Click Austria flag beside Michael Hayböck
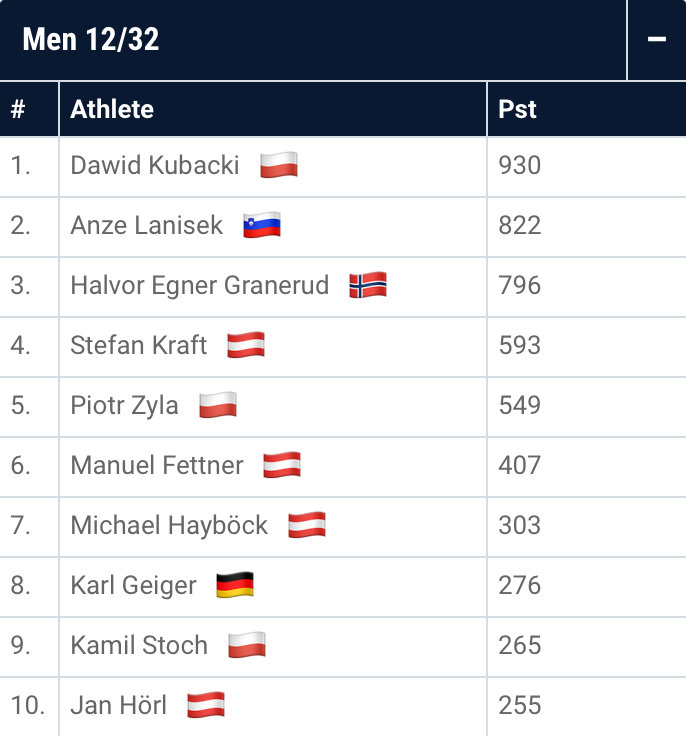Image resolution: width=686 pixels, height=736 pixels. click(x=307, y=525)
